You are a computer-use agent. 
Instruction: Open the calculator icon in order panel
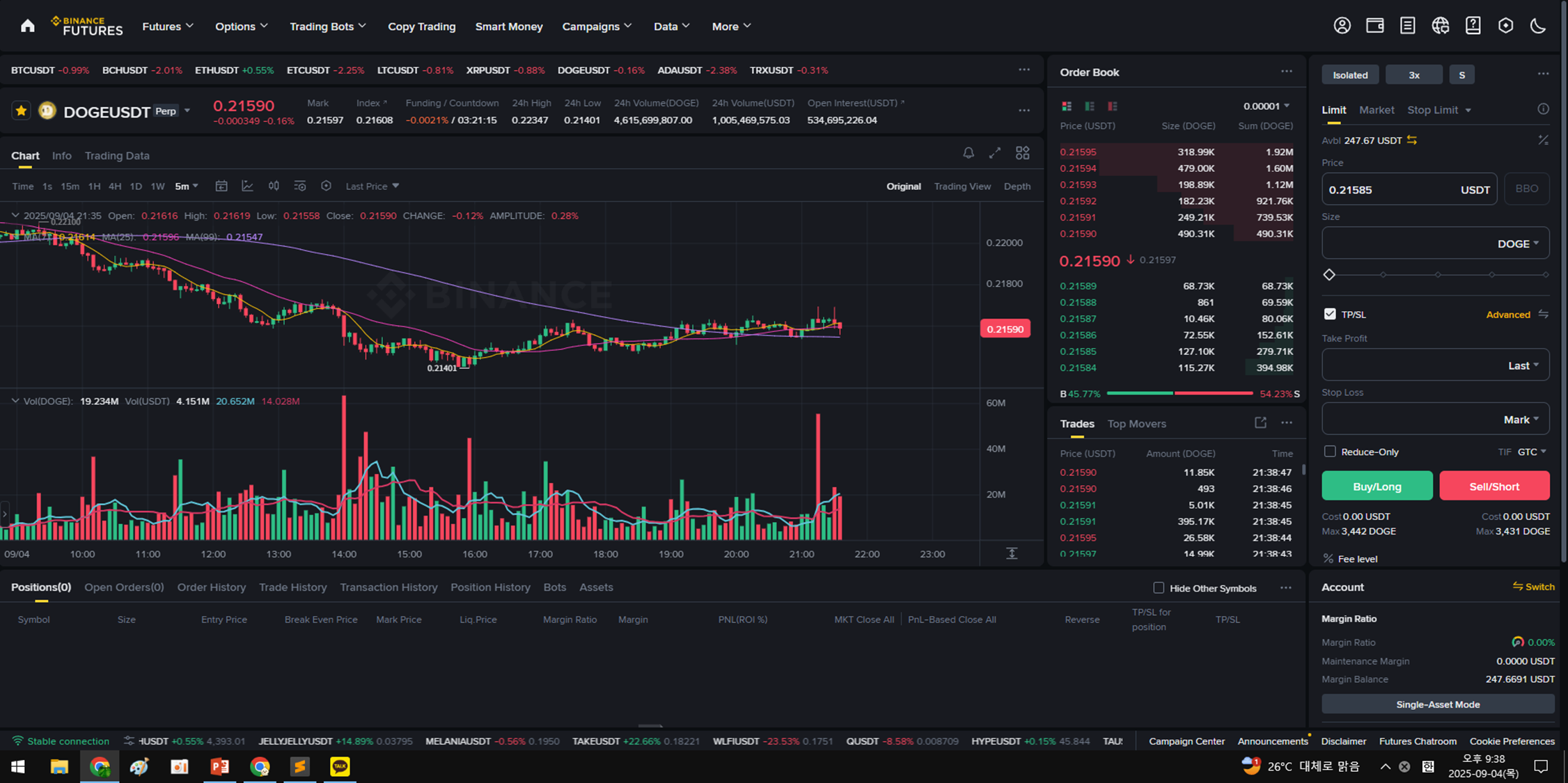pyautogui.click(x=1543, y=141)
